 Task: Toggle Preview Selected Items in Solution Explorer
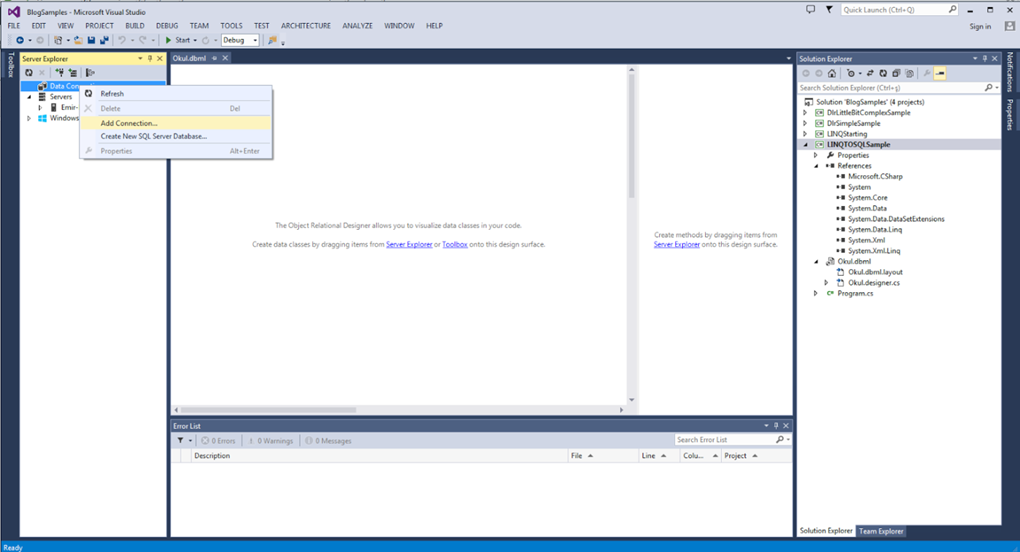940,73
